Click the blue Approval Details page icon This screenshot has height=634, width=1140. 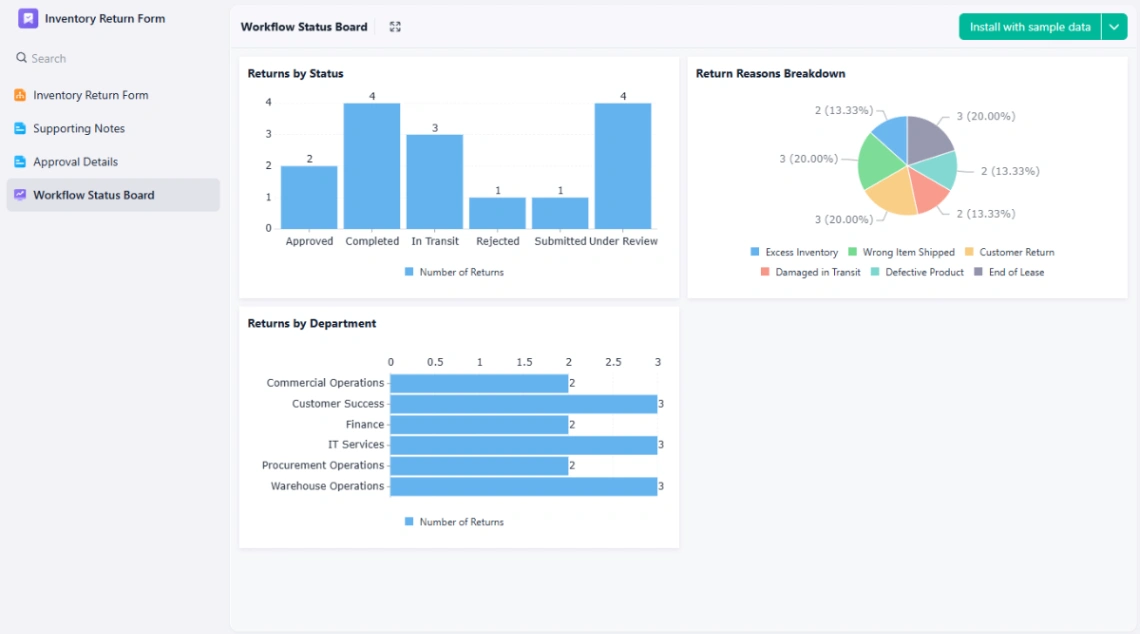[20, 161]
